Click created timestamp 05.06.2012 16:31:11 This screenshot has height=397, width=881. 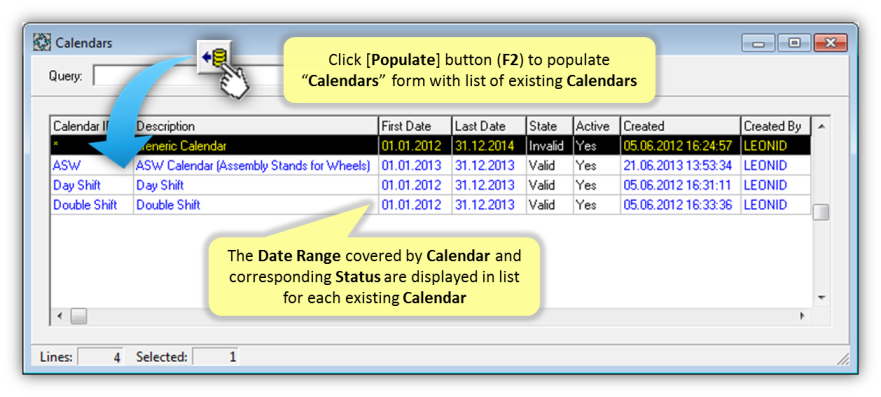click(x=680, y=185)
